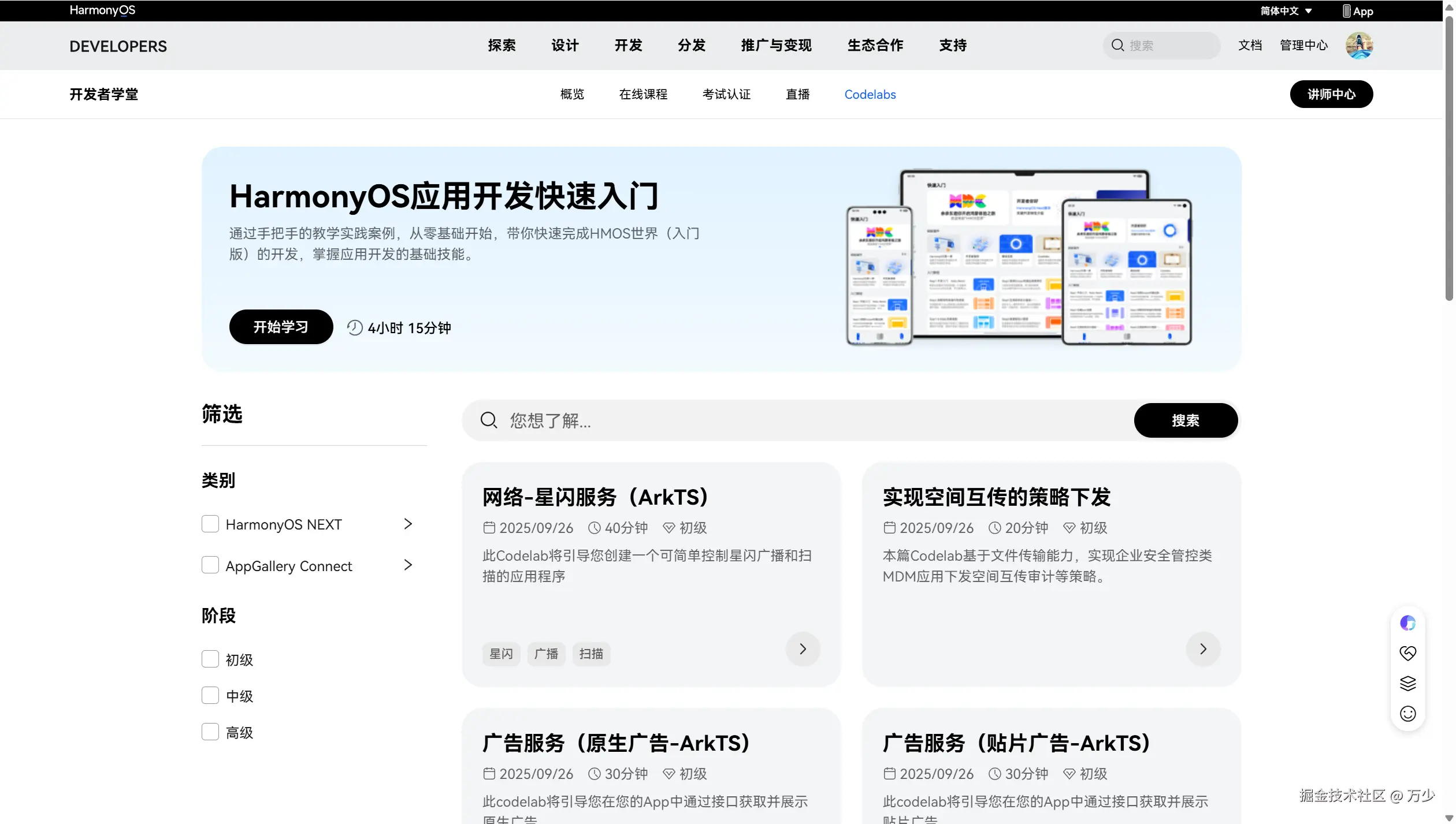The height and width of the screenshot is (824, 1456).
Task: Click the page vertical scrollbar
Action: point(1448,159)
